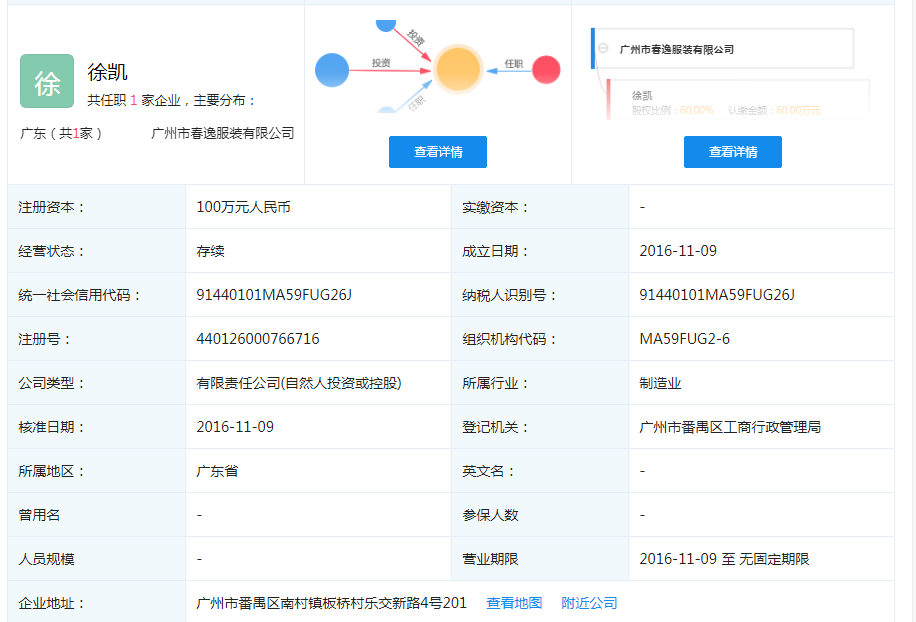Click the 纳税人识别号 value 91440101MA59FUG26J
Screen dimensions: 916x622
(717, 295)
